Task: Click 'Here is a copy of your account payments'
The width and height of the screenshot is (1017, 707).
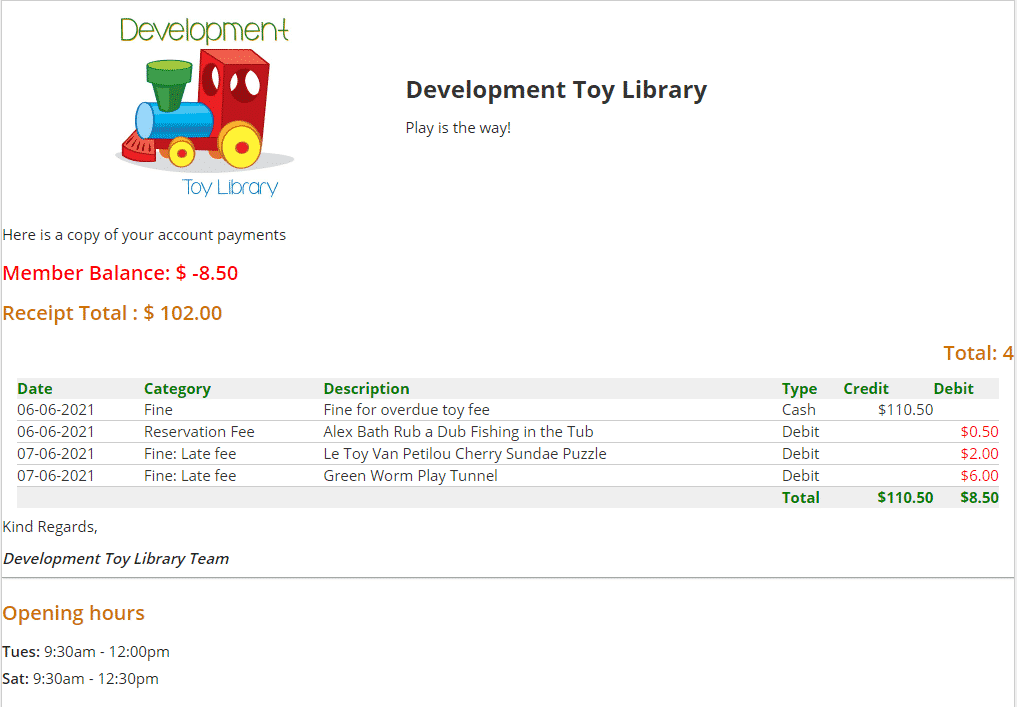Action: (144, 235)
